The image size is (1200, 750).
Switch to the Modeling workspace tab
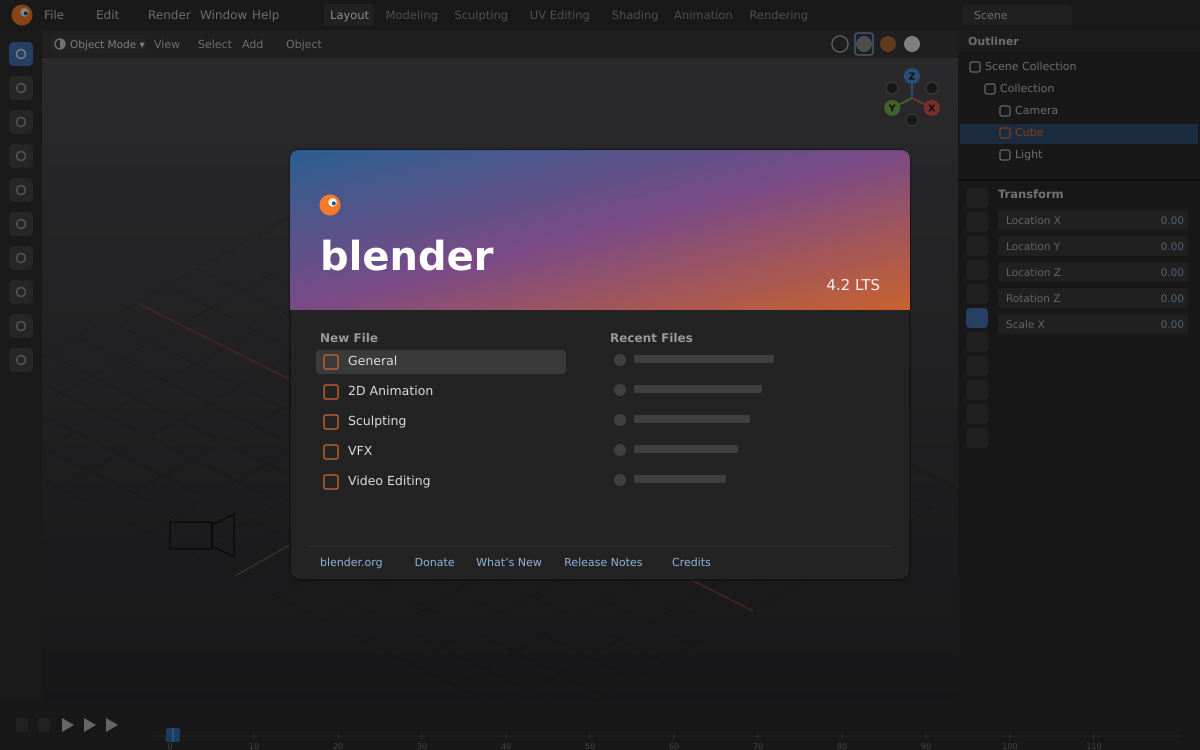(412, 15)
